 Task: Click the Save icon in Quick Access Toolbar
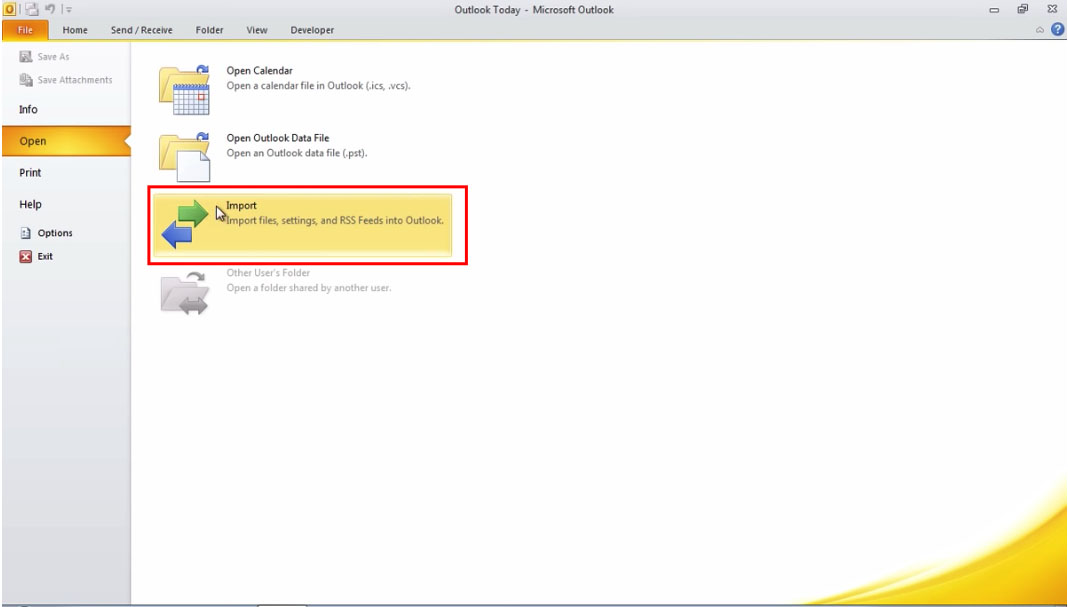tap(31, 10)
